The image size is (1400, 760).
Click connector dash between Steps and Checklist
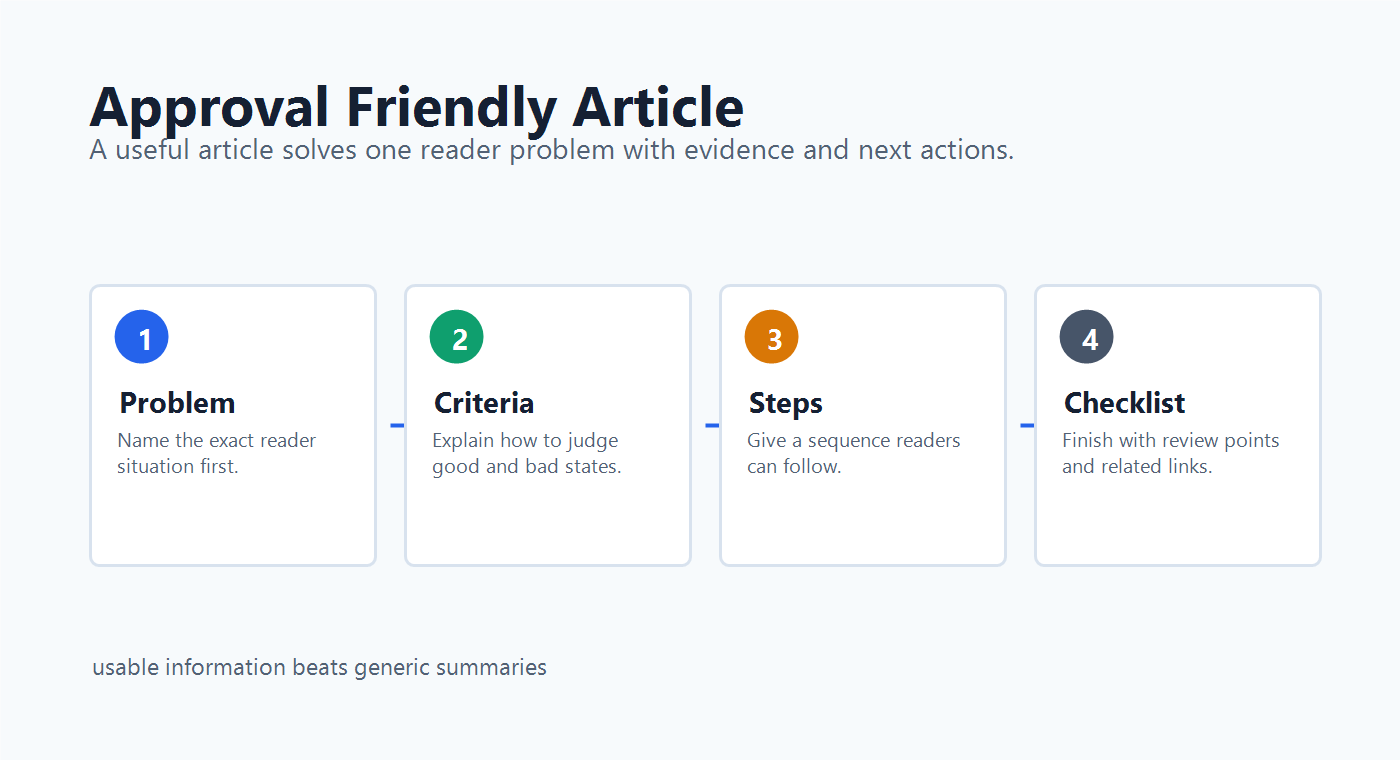click(1027, 426)
